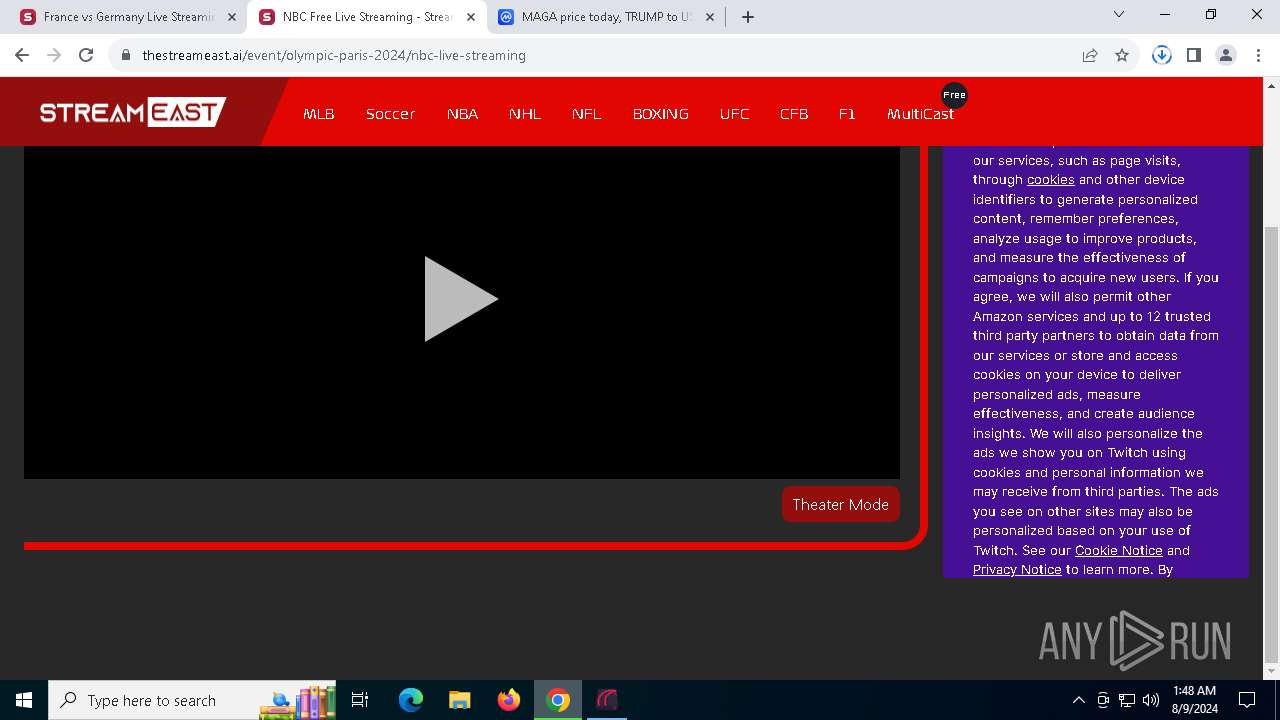
Task: Open the Windows Start menu
Action: 24,700
